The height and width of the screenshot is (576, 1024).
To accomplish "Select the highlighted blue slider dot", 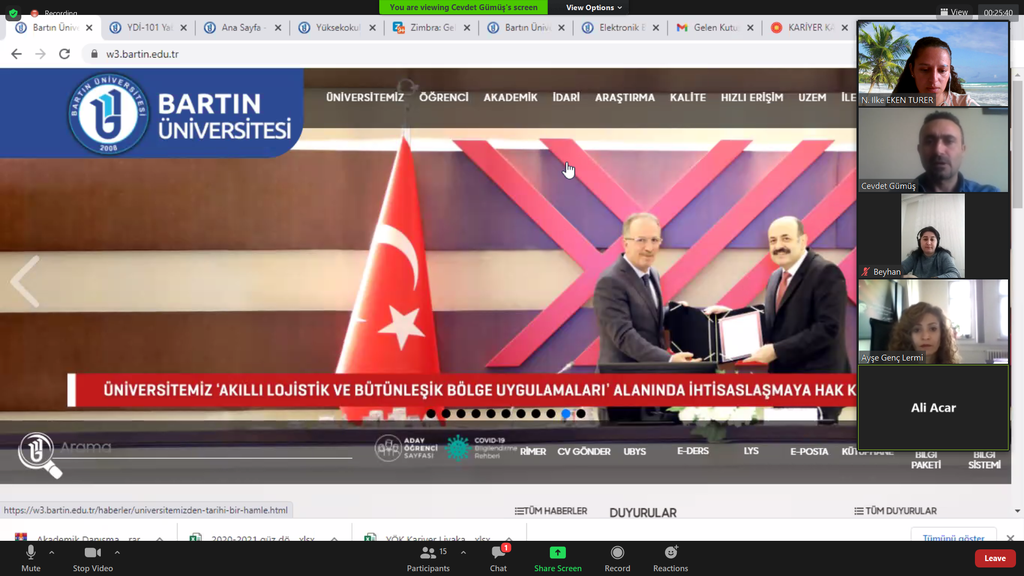I will [566, 413].
